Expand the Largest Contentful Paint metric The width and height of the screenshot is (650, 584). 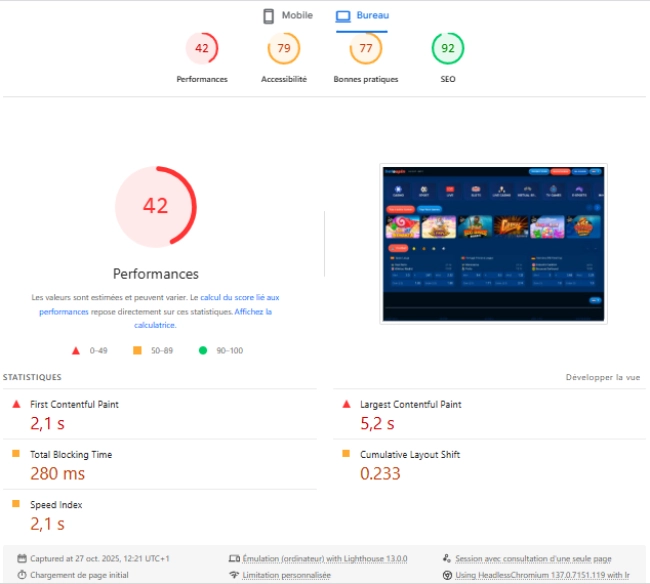[410, 405]
